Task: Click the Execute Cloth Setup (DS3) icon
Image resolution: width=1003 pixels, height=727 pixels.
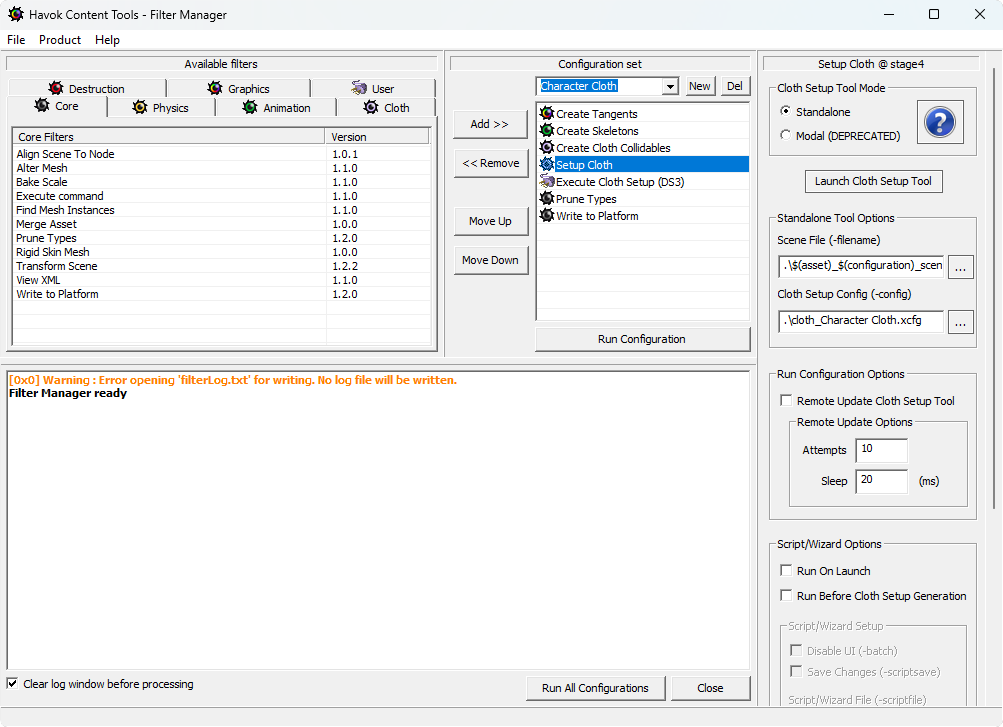Action: coord(546,182)
